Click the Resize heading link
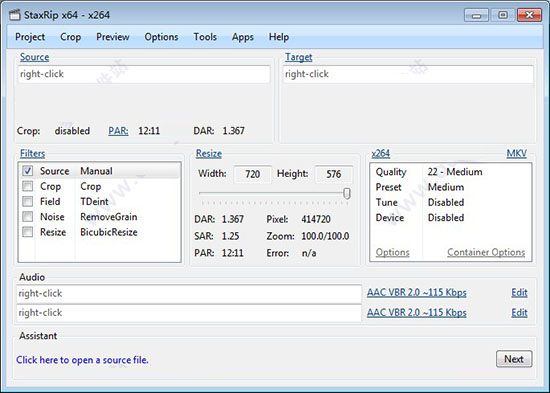Screen dimensions: 550x393 (x=209, y=154)
